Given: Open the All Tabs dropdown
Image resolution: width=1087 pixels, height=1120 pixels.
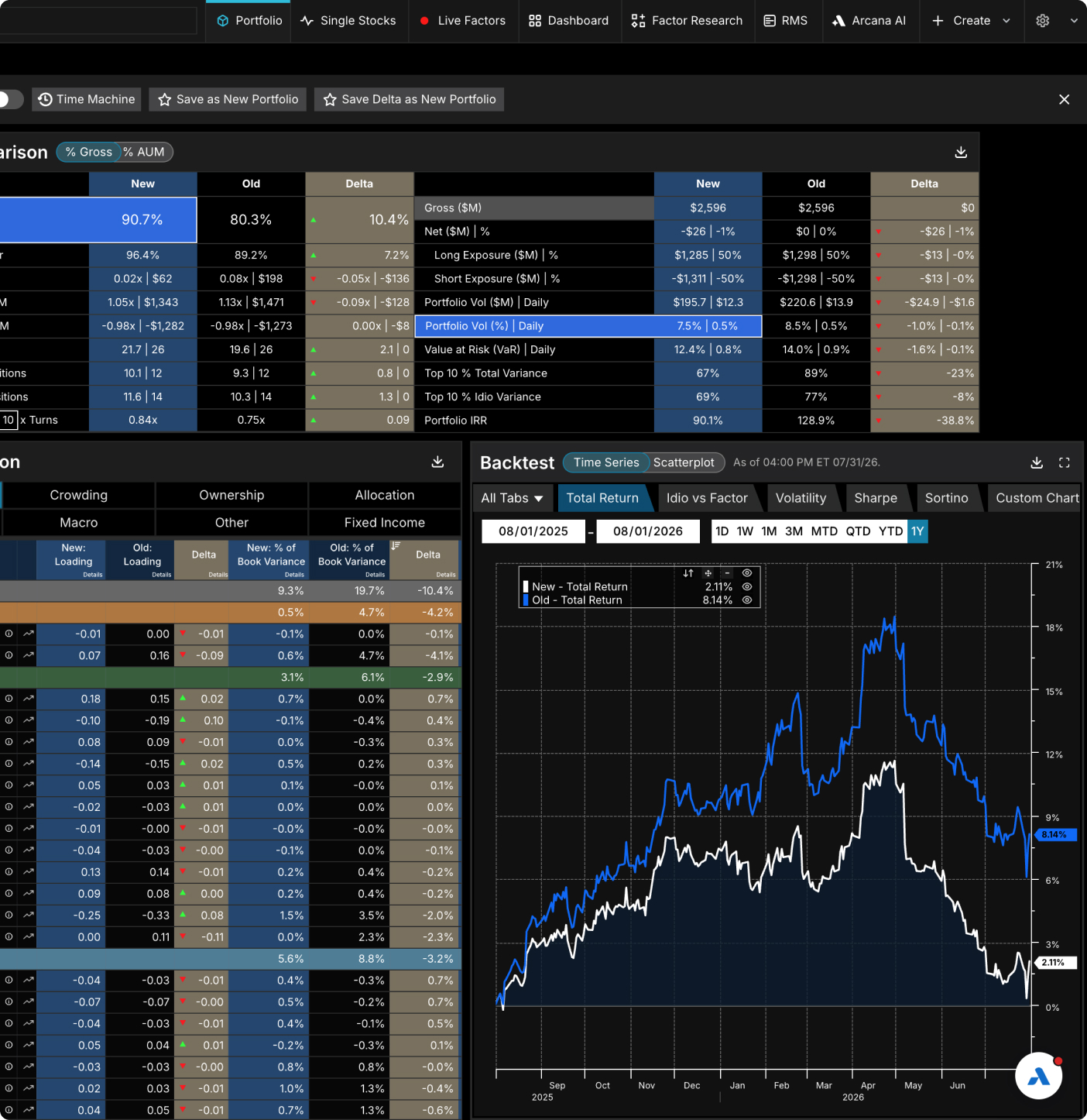Looking at the screenshot, I should coord(512,498).
